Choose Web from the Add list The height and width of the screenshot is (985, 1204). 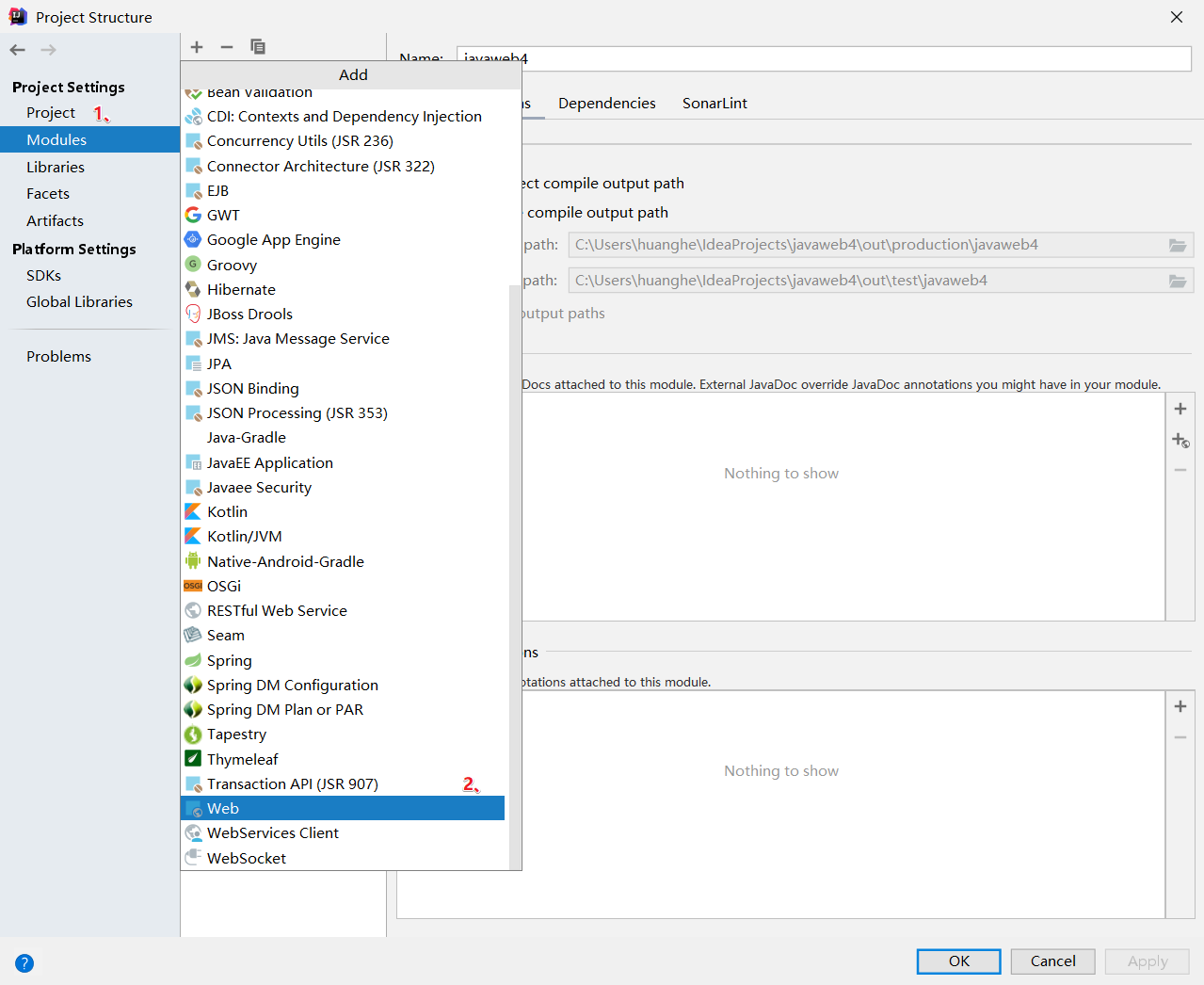coord(343,808)
